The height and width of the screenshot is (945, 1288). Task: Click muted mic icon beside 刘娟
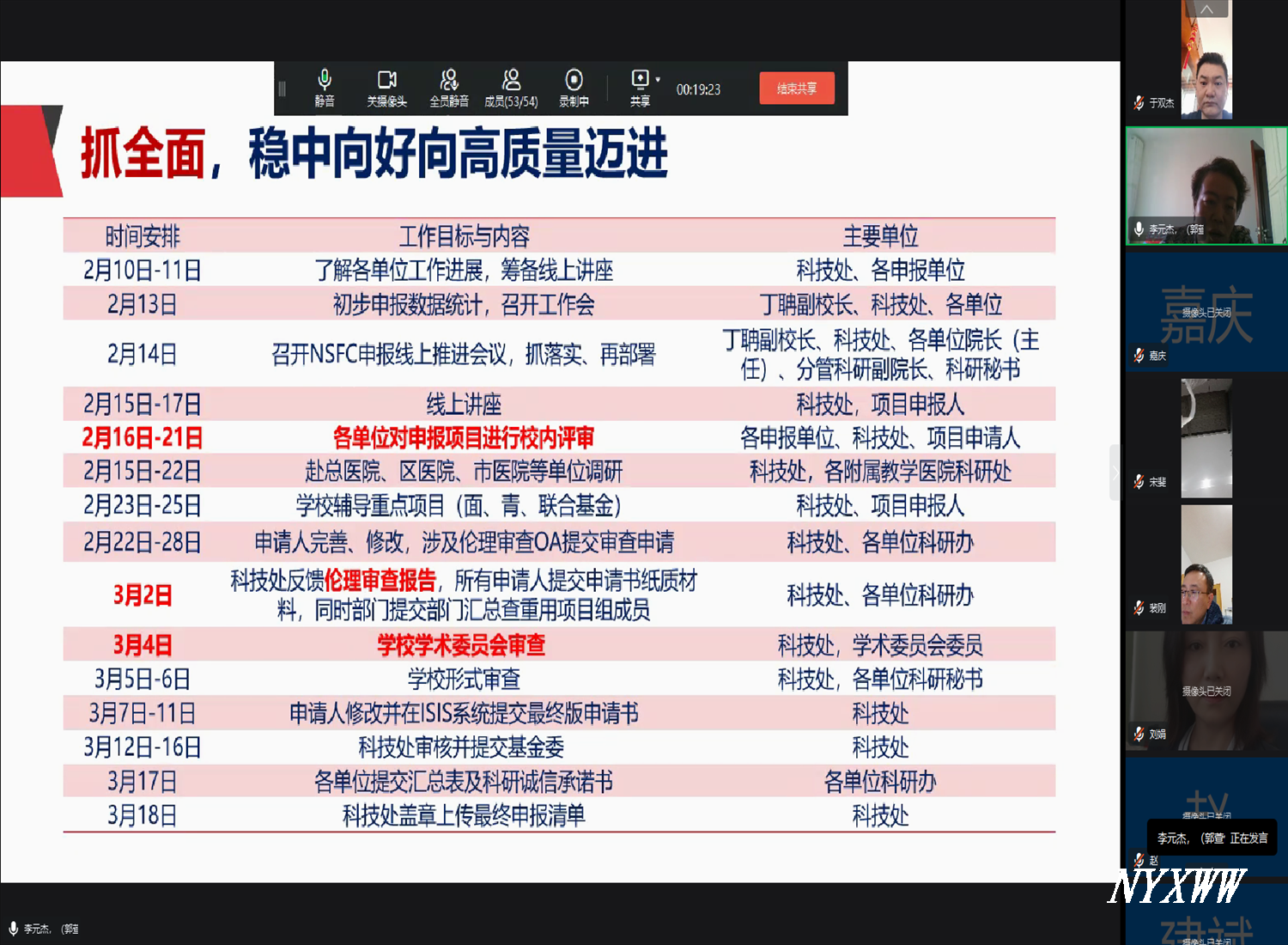pyautogui.click(x=1139, y=734)
